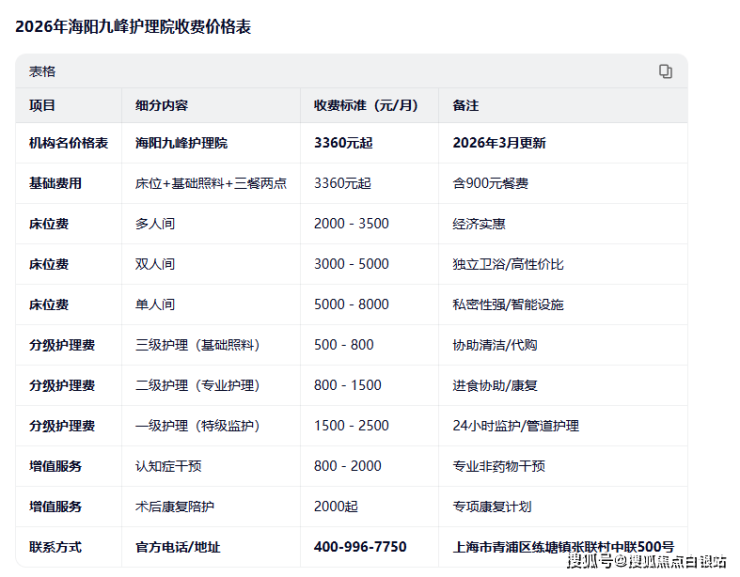
Task: Select the 细分内容 column header
Action: tap(162, 105)
